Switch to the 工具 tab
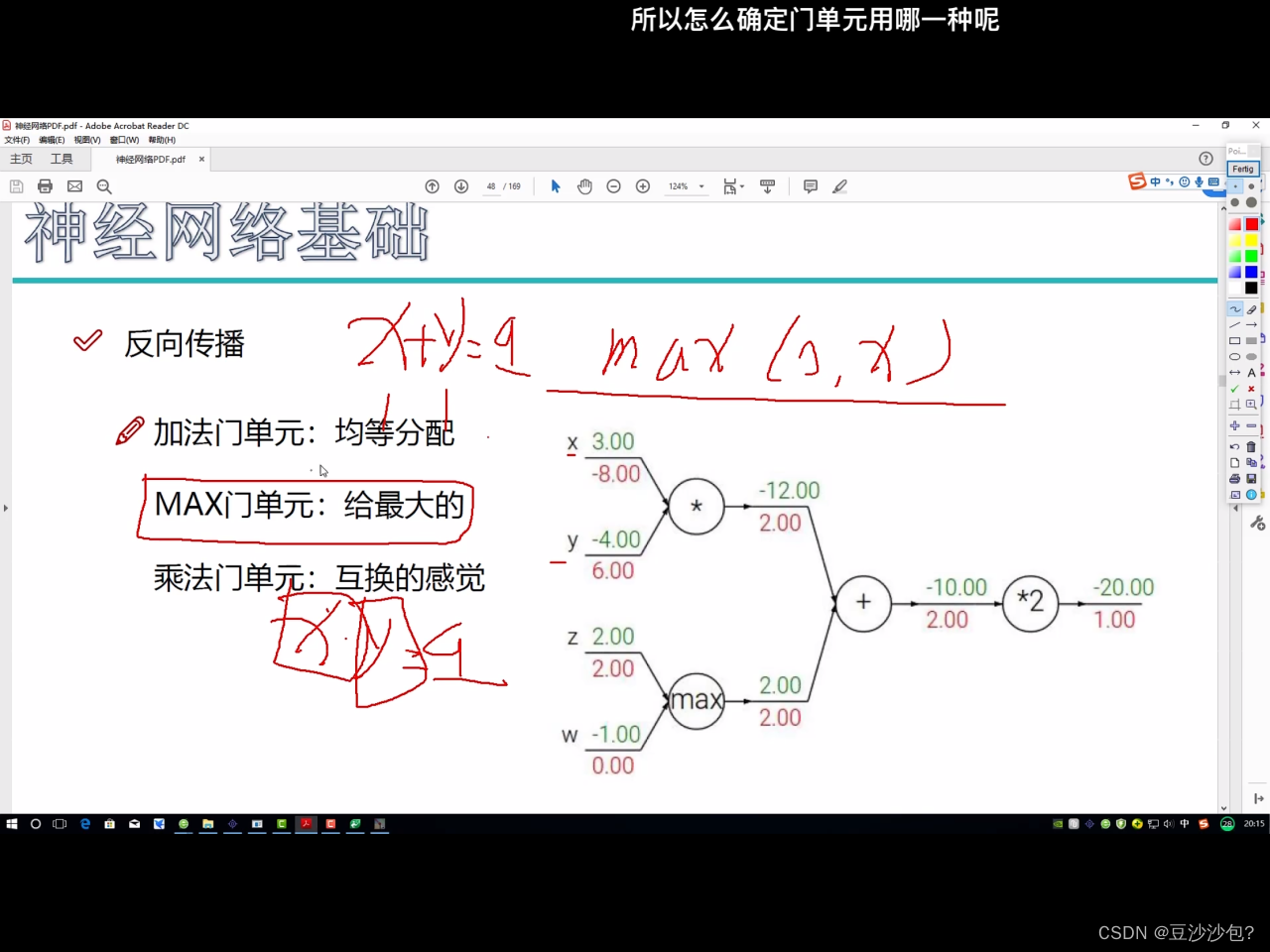 [62, 159]
